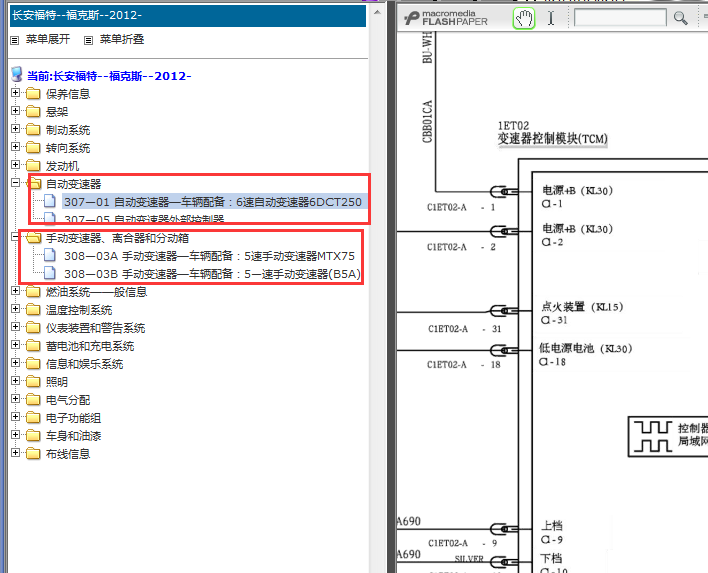
Task: Click the 变速器控制模块(TCM) diagram label
Action: coord(552,139)
